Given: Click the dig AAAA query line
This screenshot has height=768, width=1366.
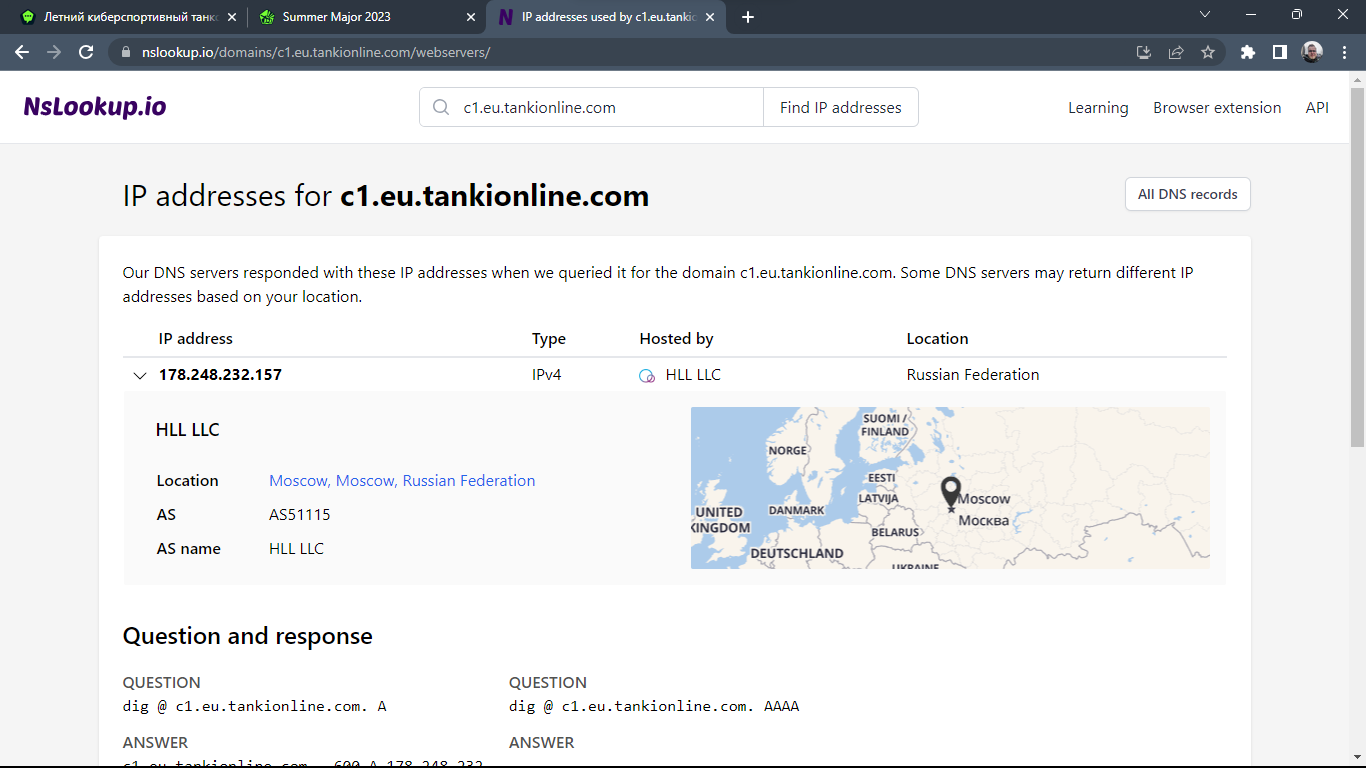Looking at the screenshot, I should pos(654,706).
